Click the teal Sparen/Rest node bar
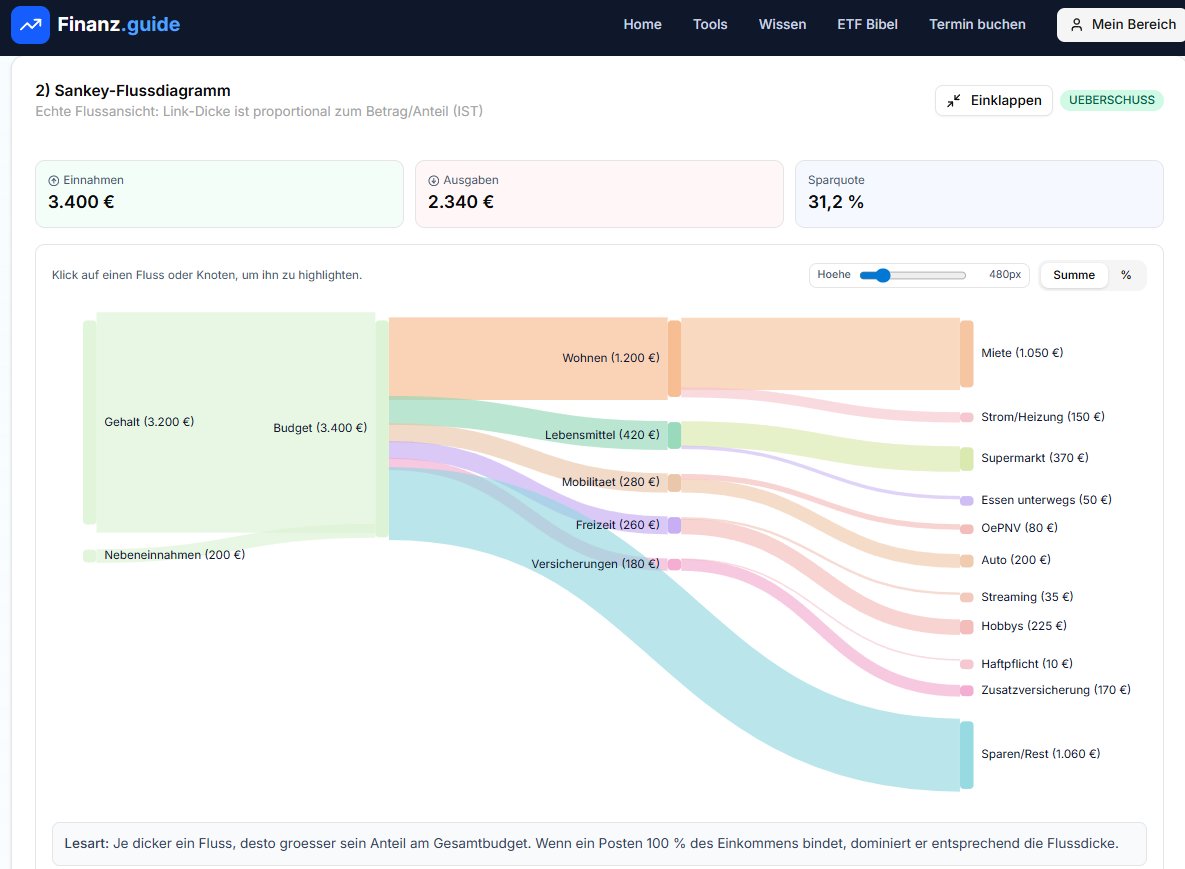The width and height of the screenshot is (1185, 869). (x=967, y=755)
